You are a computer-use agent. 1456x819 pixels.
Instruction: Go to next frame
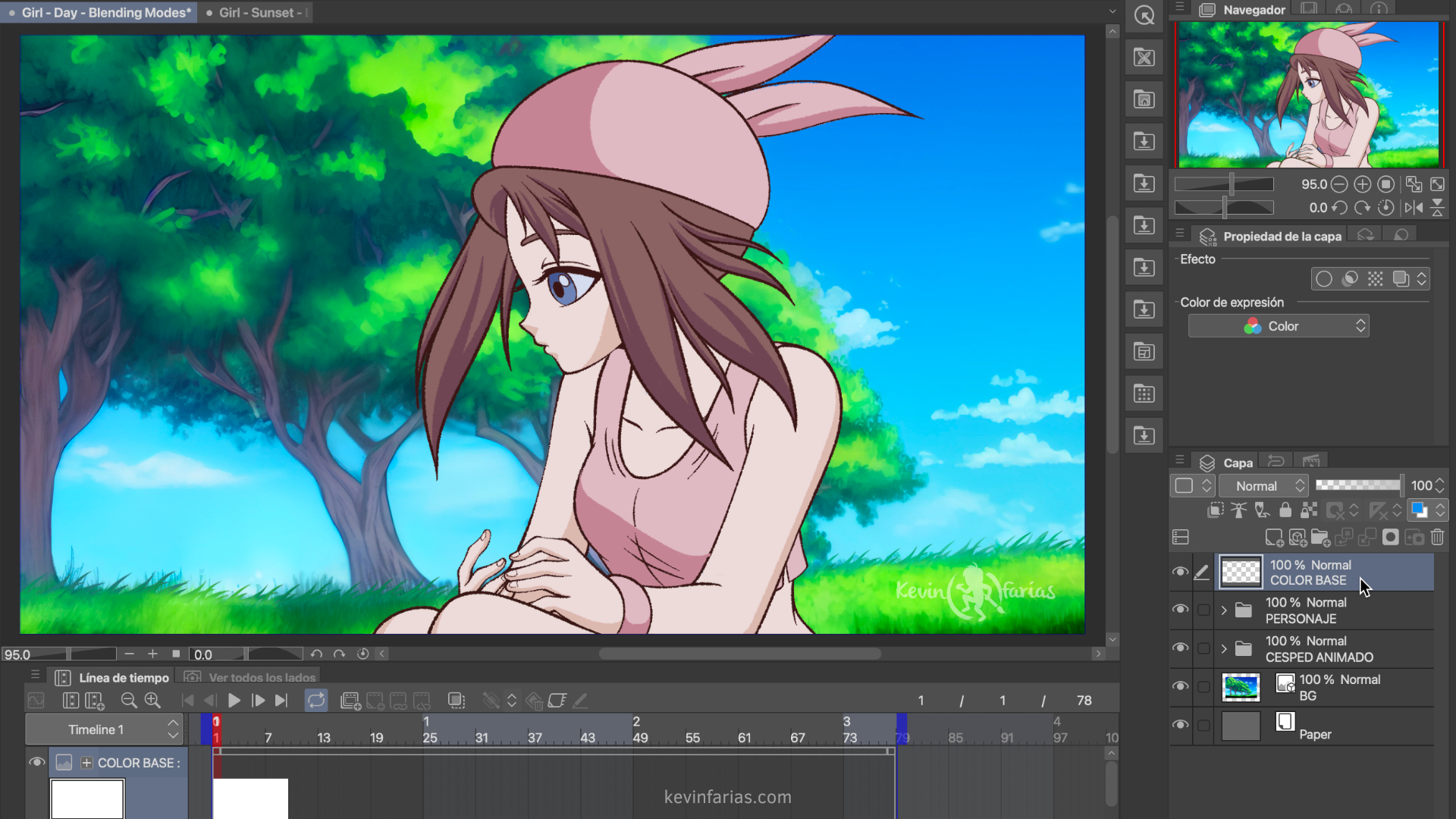tap(258, 701)
